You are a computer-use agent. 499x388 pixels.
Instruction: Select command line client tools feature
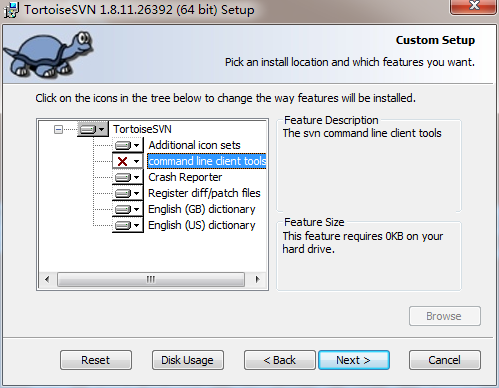pos(207,161)
